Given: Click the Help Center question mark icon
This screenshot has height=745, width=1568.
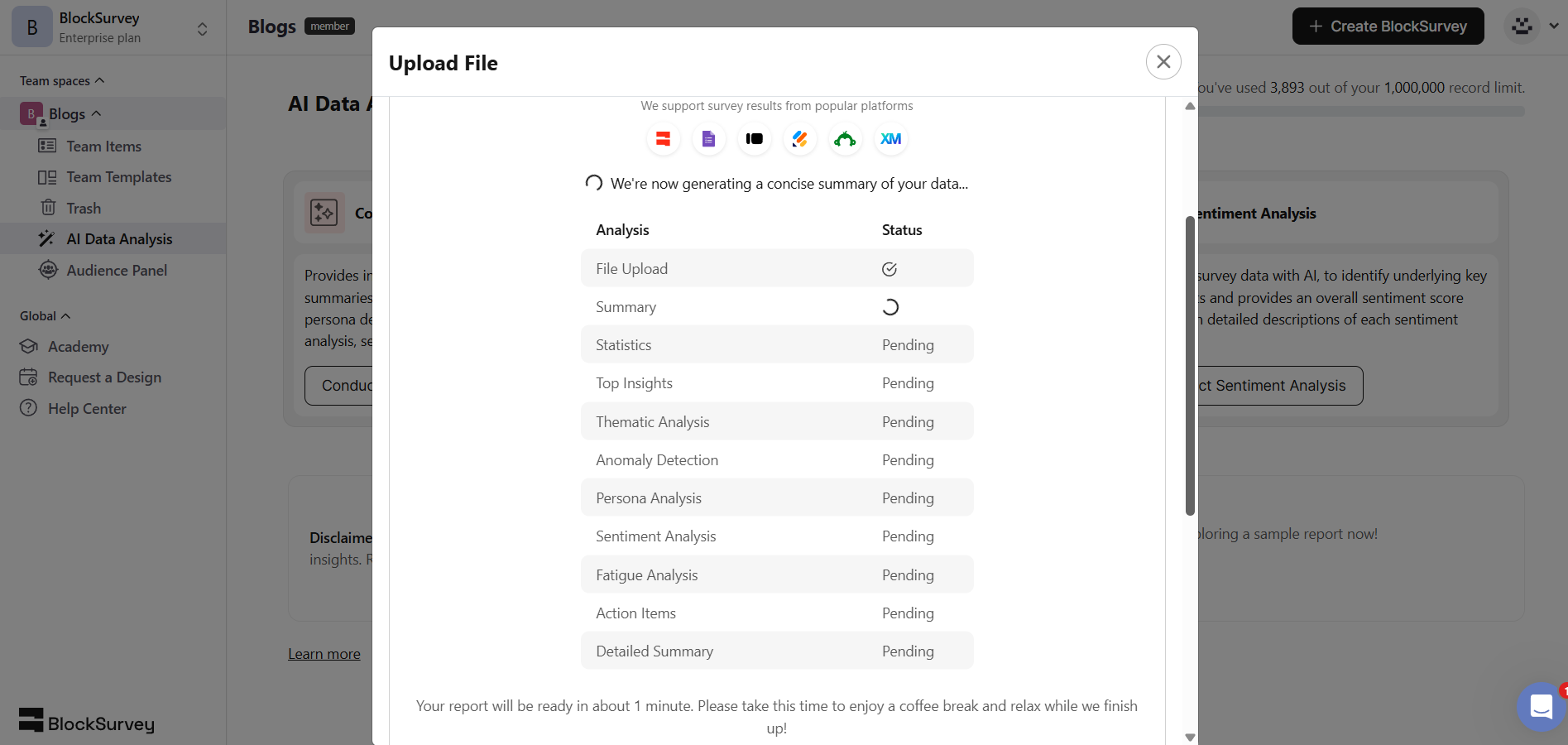Looking at the screenshot, I should pyautogui.click(x=28, y=408).
